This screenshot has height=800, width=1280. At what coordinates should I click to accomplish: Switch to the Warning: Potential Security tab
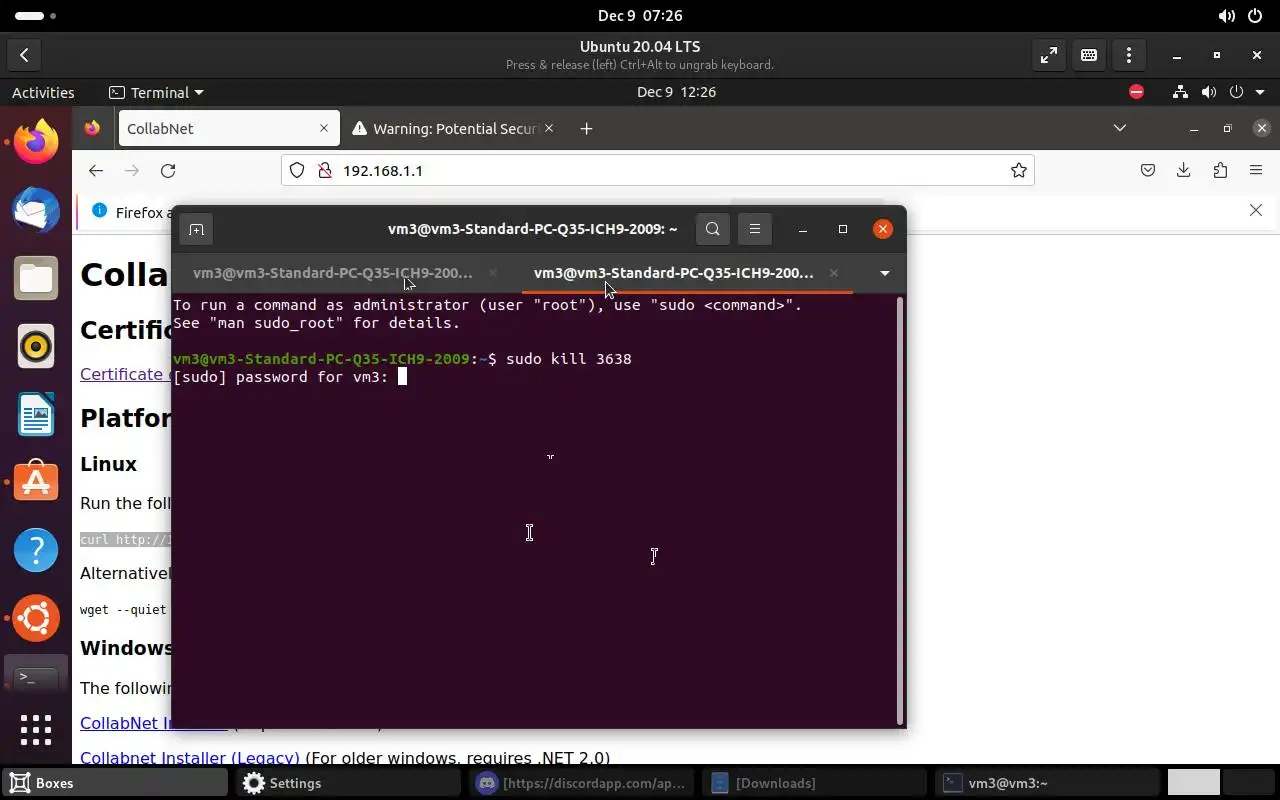[x=453, y=128]
